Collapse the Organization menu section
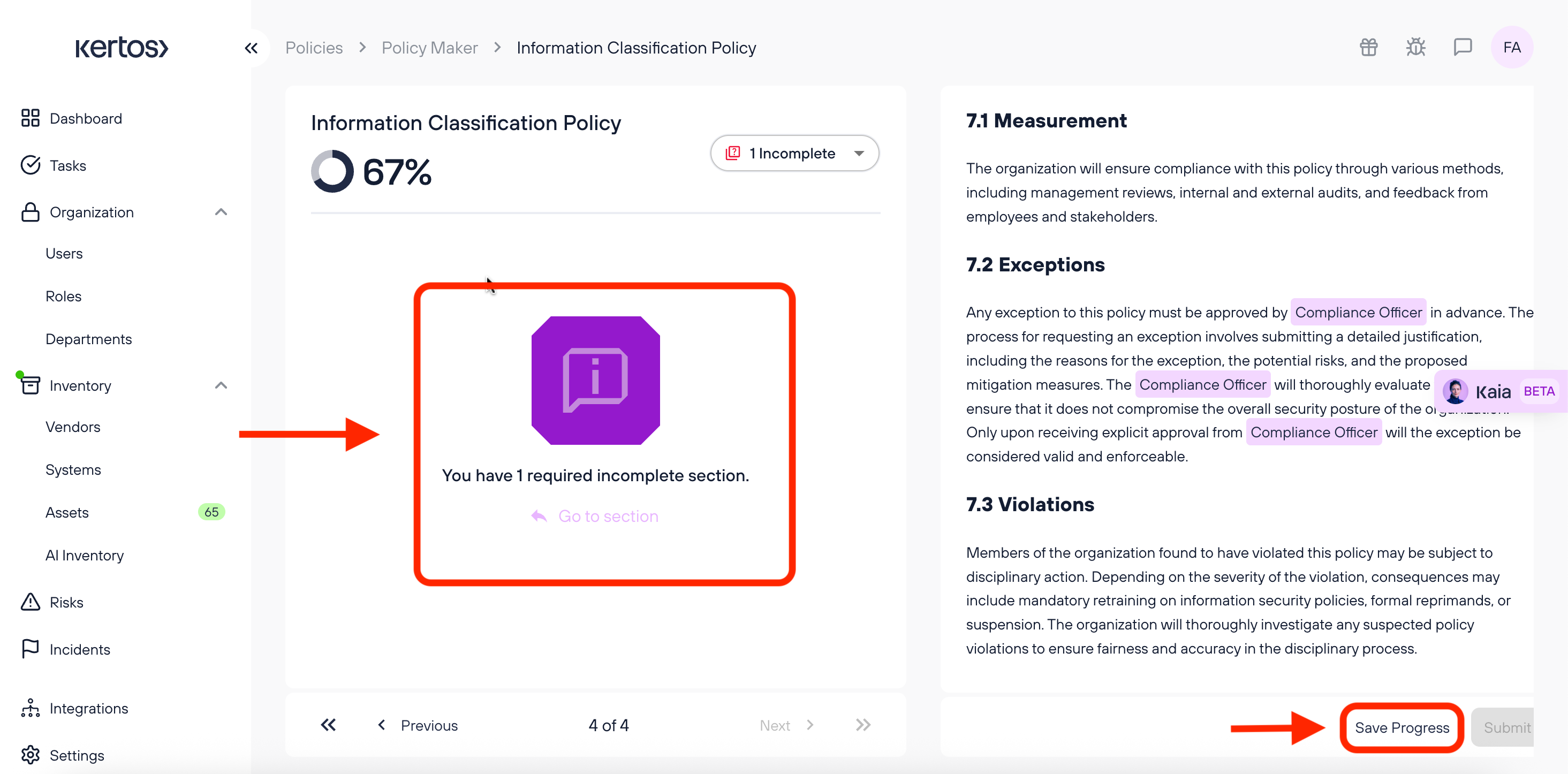The width and height of the screenshot is (1568, 774). click(x=221, y=213)
